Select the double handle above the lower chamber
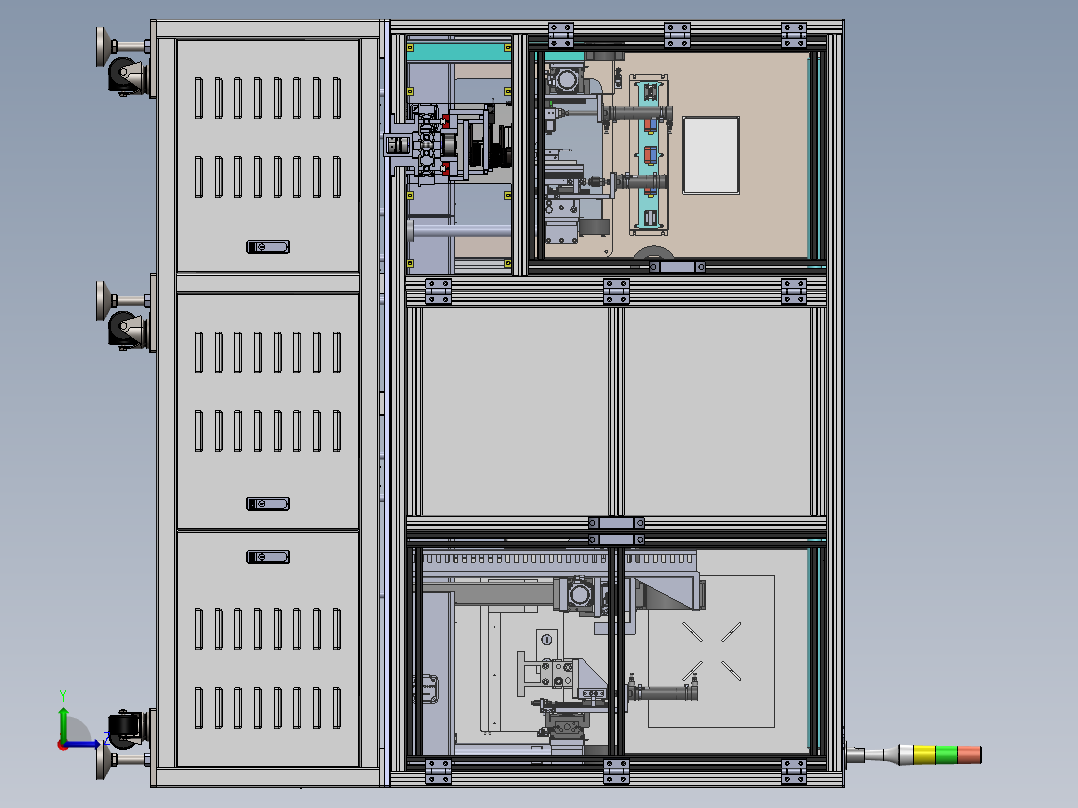This screenshot has width=1078, height=808. click(617, 532)
